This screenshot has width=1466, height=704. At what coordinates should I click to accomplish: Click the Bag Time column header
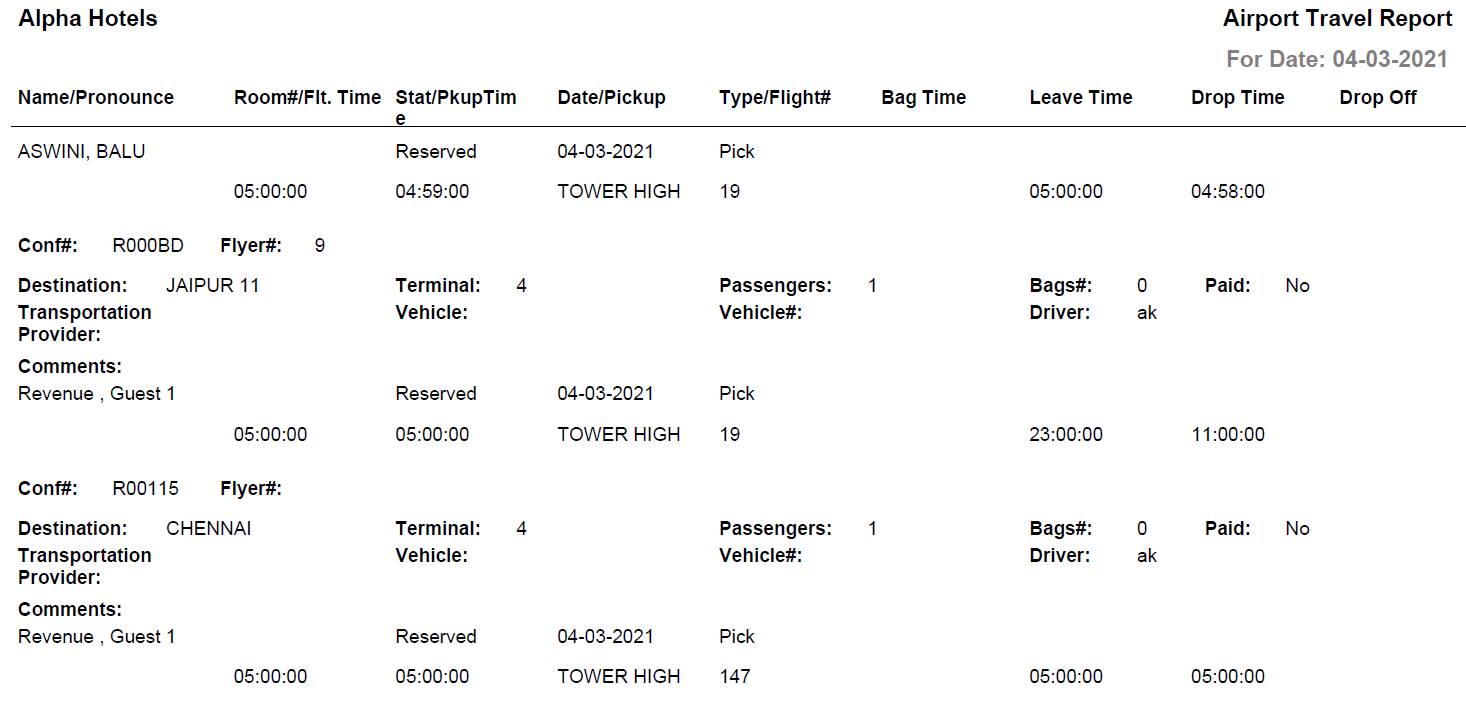tap(923, 98)
